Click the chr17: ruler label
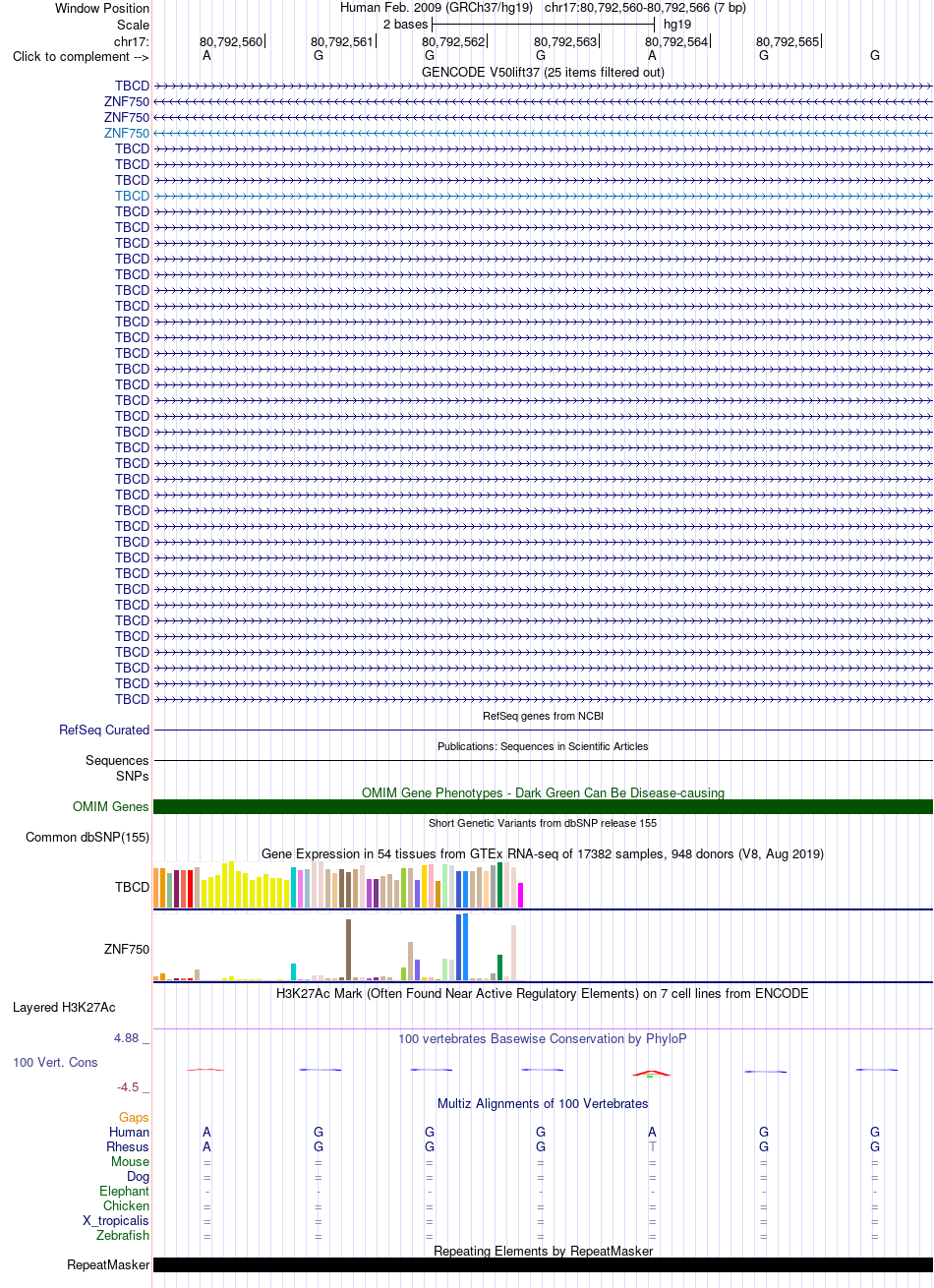The width and height of the screenshot is (934, 1288). tap(132, 41)
